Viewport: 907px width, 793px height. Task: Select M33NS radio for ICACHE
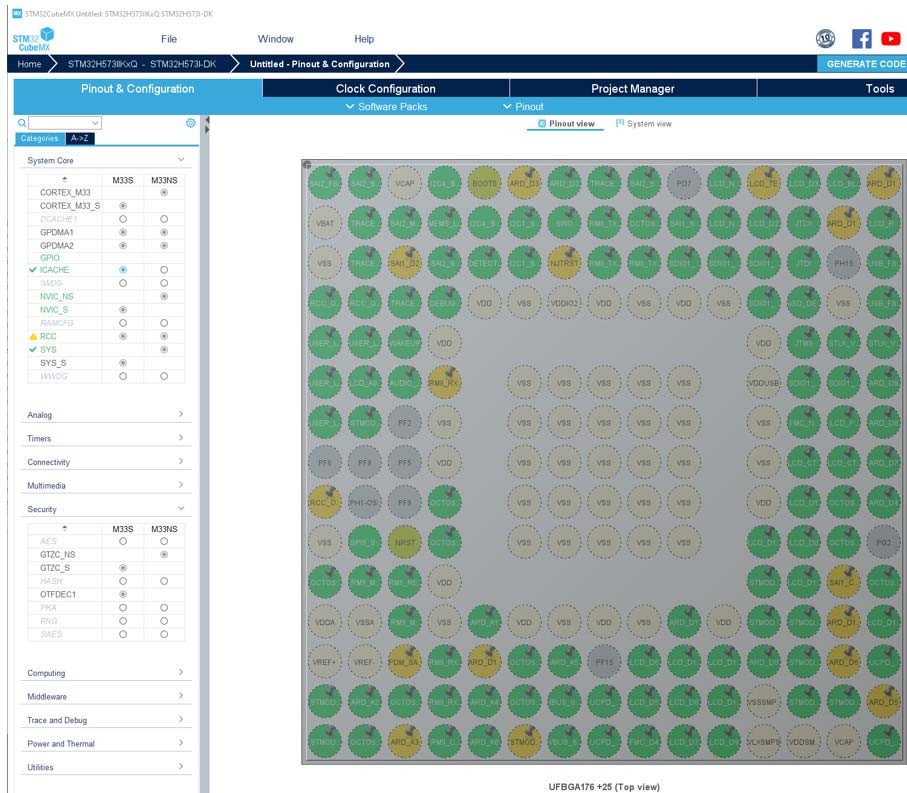(x=164, y=270)
